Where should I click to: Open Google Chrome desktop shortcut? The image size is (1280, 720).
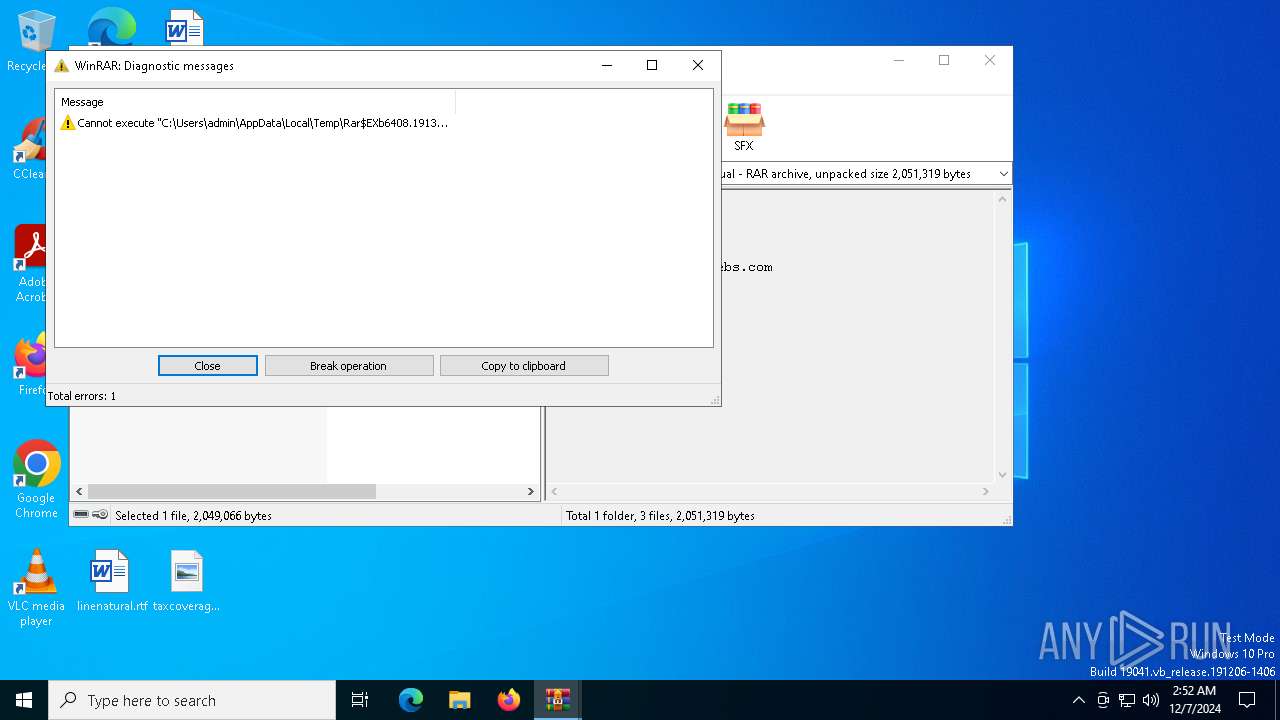(36, 479)
